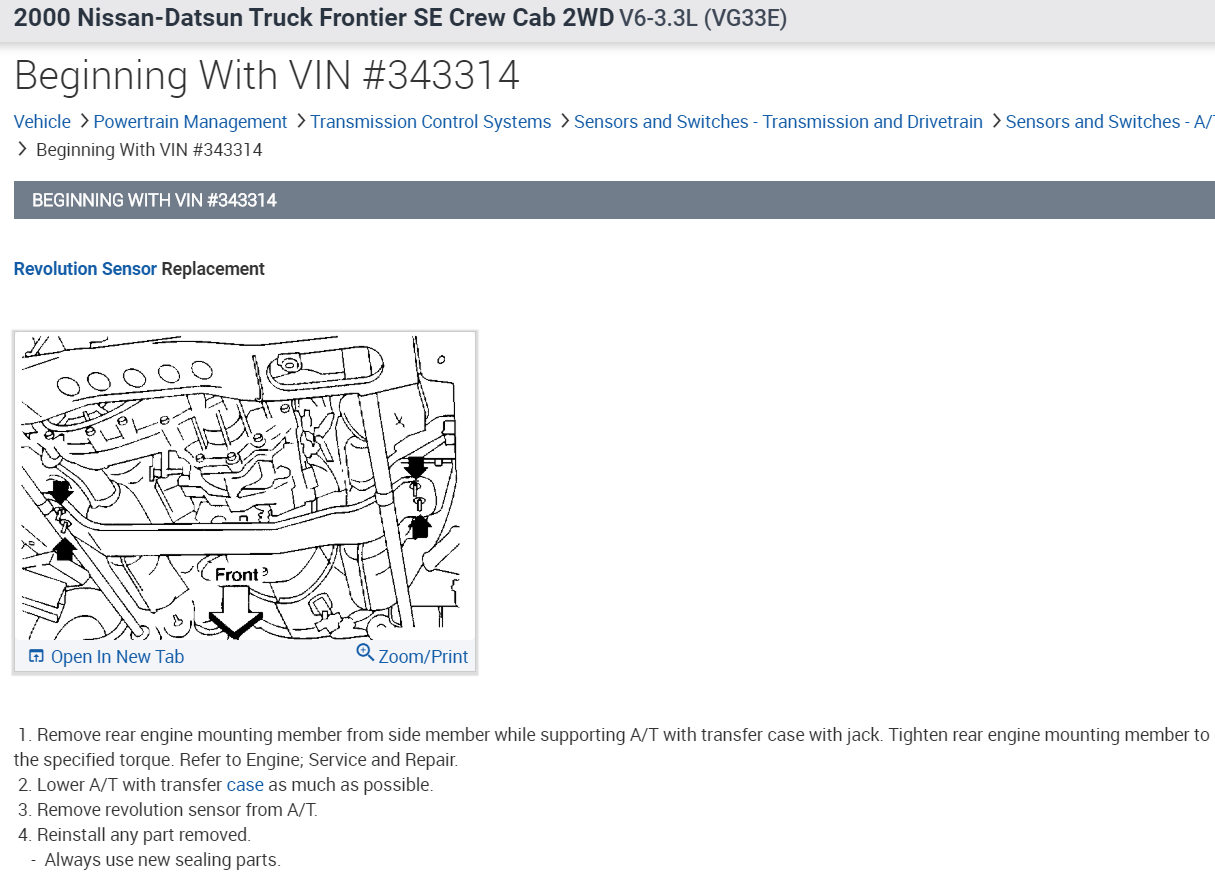Open Transmission Control Systems breadcrumb
The height and width of the screenshot is (888, 1215).
(x=430, y=122)
